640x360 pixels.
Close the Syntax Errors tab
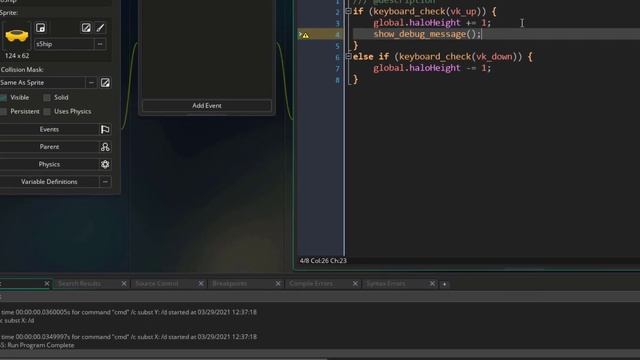(x=432, y=283)
